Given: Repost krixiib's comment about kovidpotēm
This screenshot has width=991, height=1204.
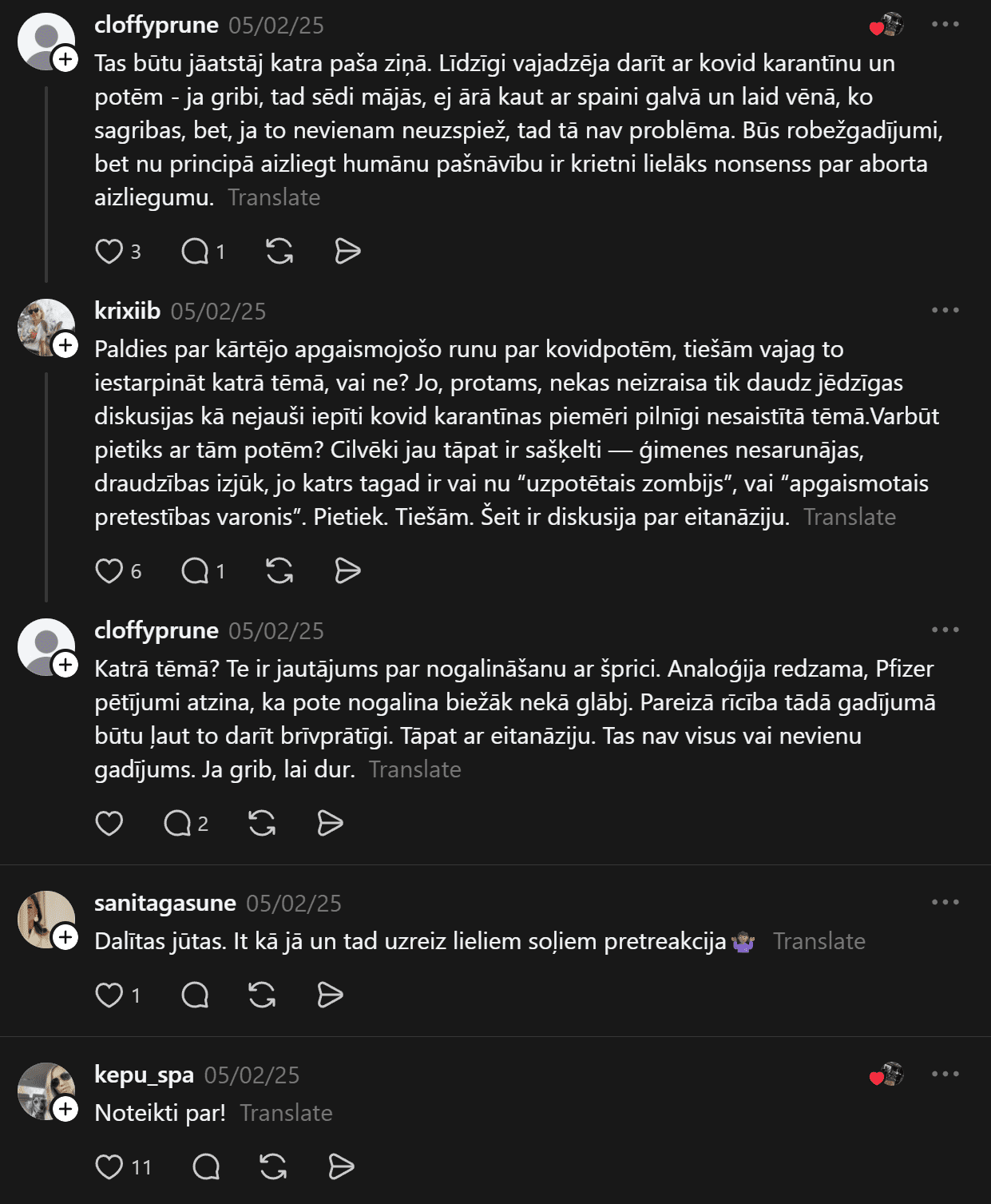Looking at the screenshot, I should (x=279, y=570).
